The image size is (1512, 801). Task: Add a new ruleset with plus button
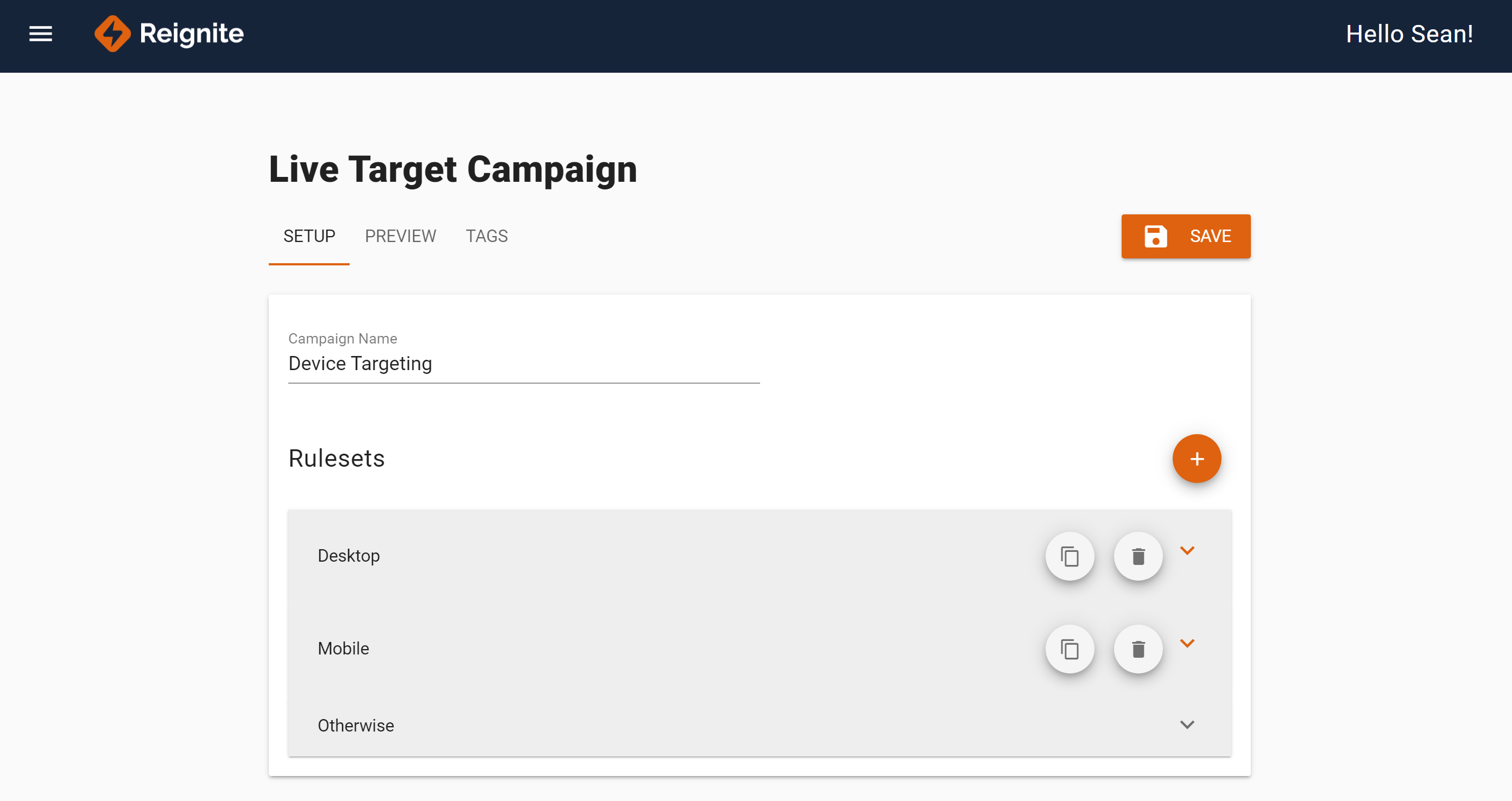pyautogui.click(x=1196, y=459)
